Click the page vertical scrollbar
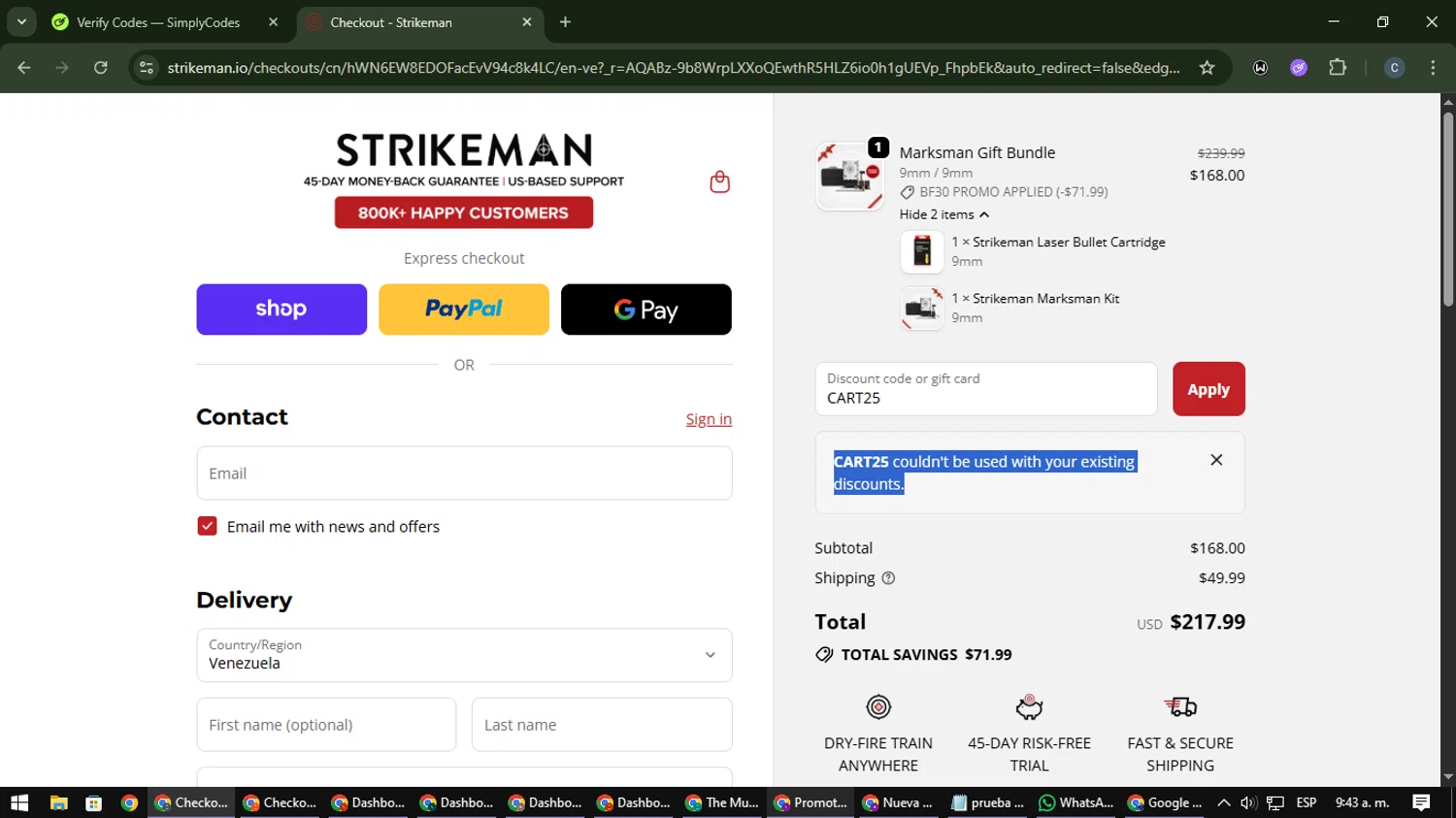This screenshot has height=818, width=1456. click(1448, 210)
